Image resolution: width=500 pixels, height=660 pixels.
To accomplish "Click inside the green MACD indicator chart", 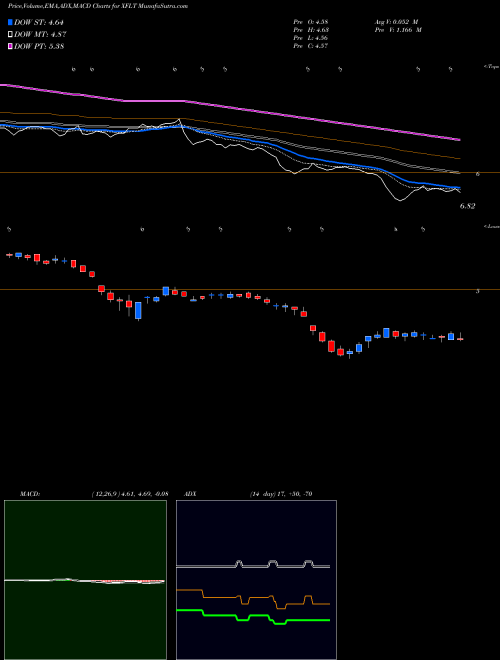I will pyautogui.click(x=85, y=580).
